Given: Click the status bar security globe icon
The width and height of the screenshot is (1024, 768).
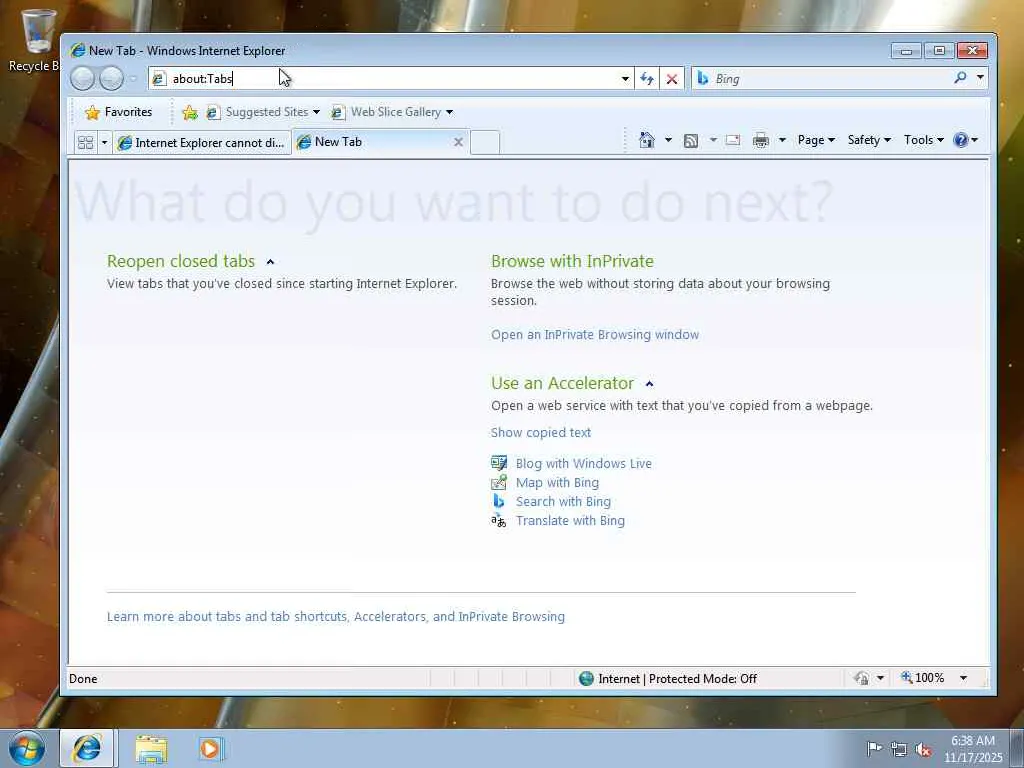Looking at the screenshot, I should pos(586,679).
